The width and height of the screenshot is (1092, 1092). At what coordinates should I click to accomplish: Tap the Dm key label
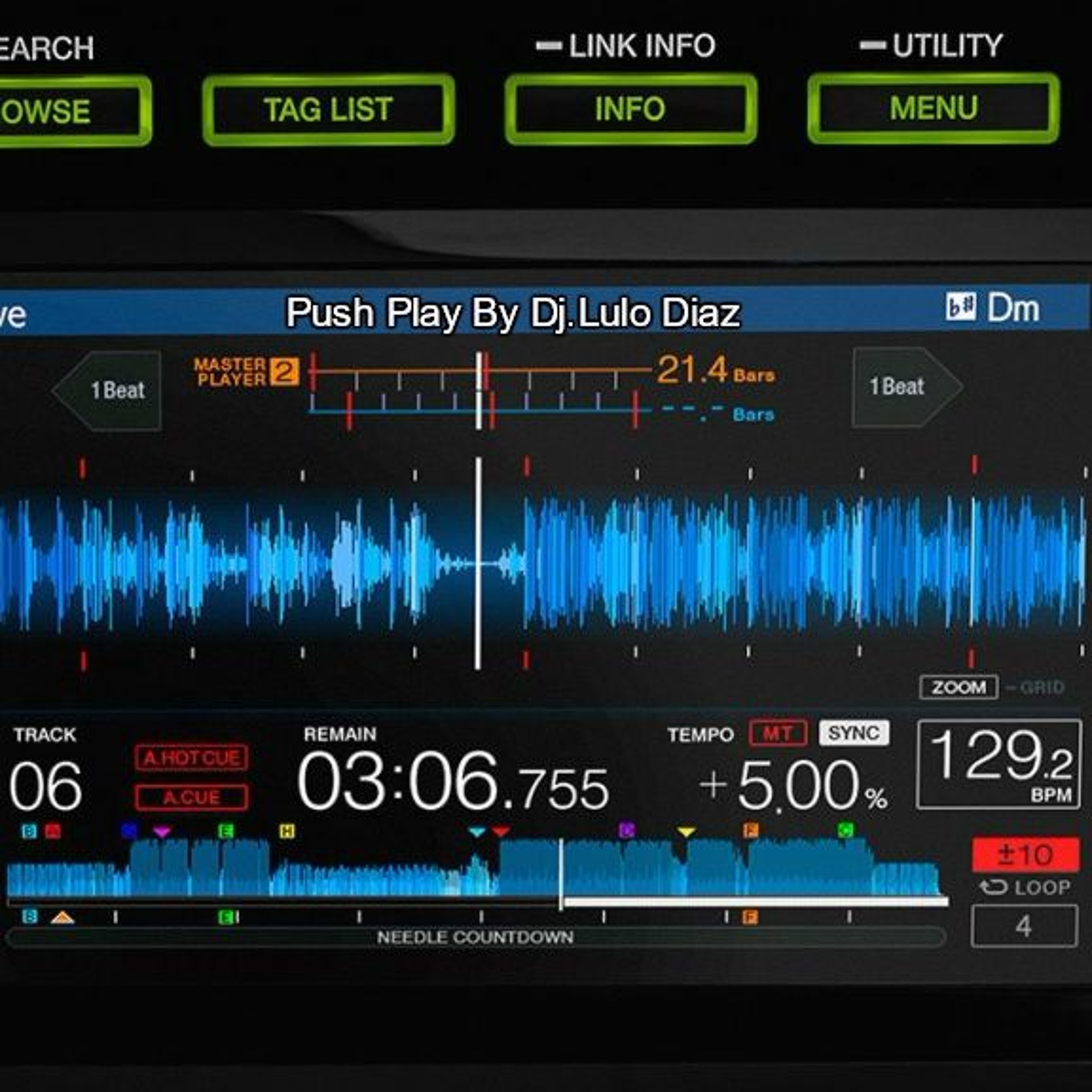1013,309
